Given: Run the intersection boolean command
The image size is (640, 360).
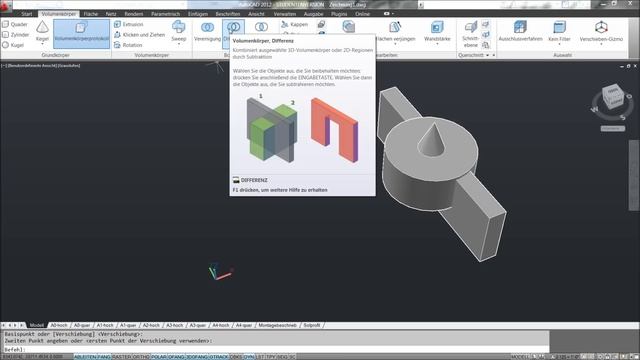Looking at the screenshot, I should 261,28.
